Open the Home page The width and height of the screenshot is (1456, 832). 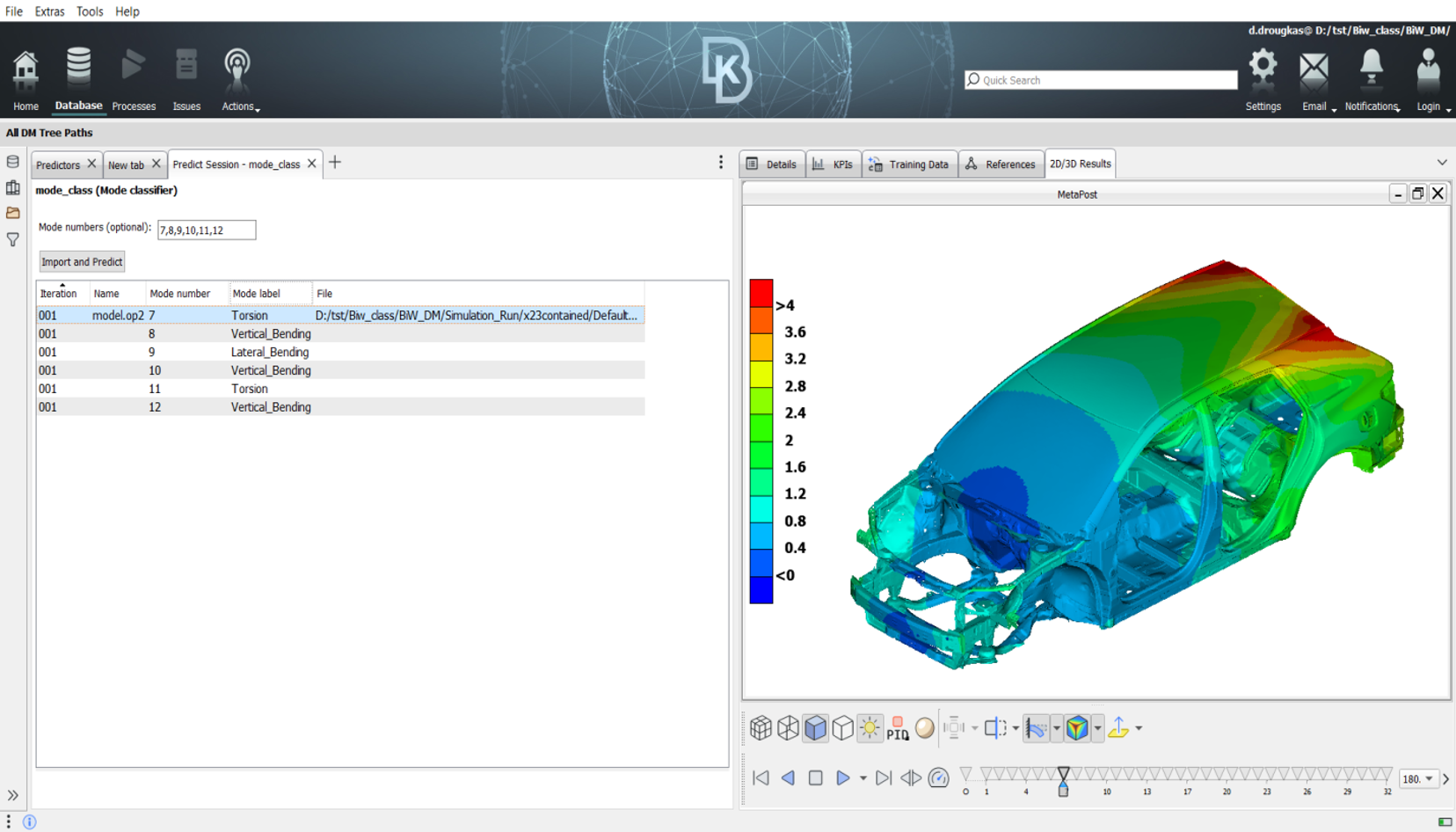(x=25, y=80)
